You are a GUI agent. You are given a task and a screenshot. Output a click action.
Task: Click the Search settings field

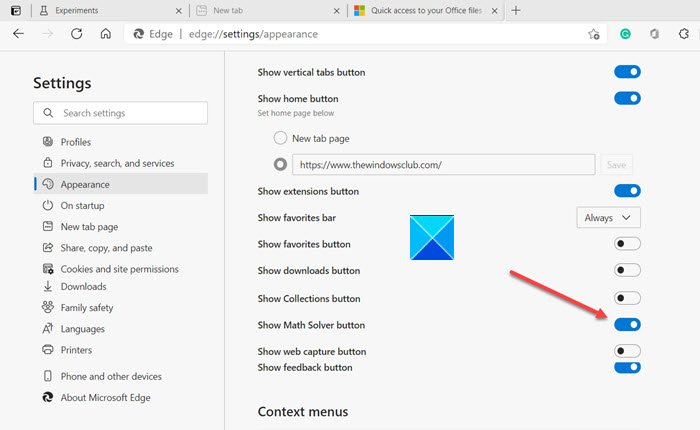[x=120, y=113]
